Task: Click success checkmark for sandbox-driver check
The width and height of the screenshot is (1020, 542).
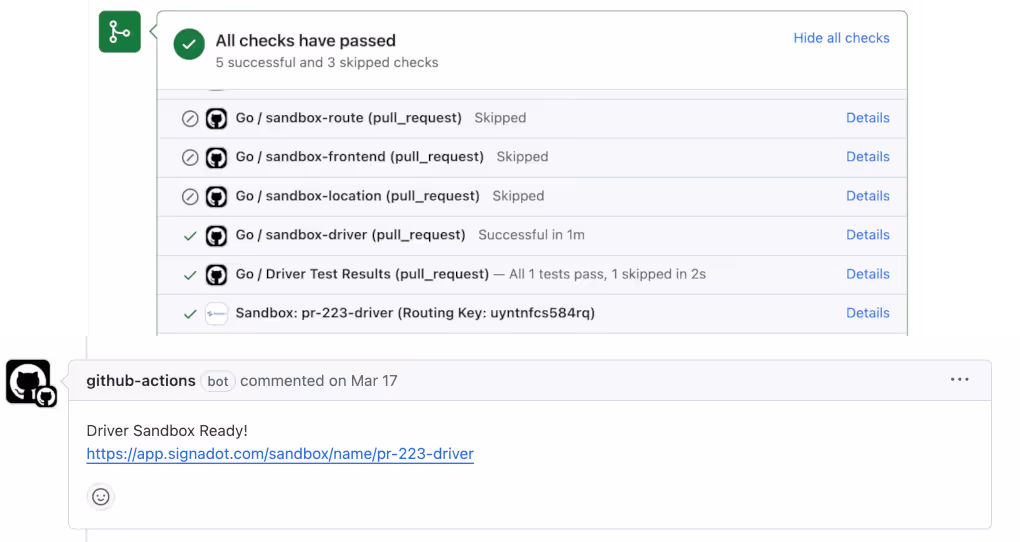Action: (190, 236)
